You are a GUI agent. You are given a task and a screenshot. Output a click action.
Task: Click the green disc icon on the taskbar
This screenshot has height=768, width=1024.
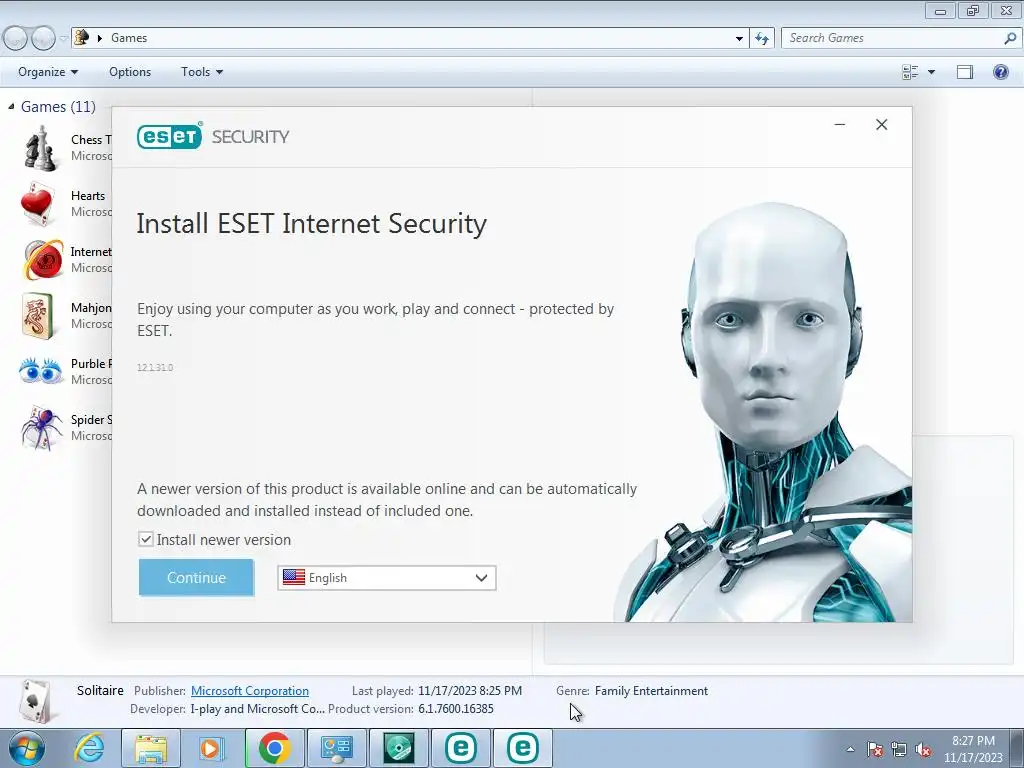[398, 748]
